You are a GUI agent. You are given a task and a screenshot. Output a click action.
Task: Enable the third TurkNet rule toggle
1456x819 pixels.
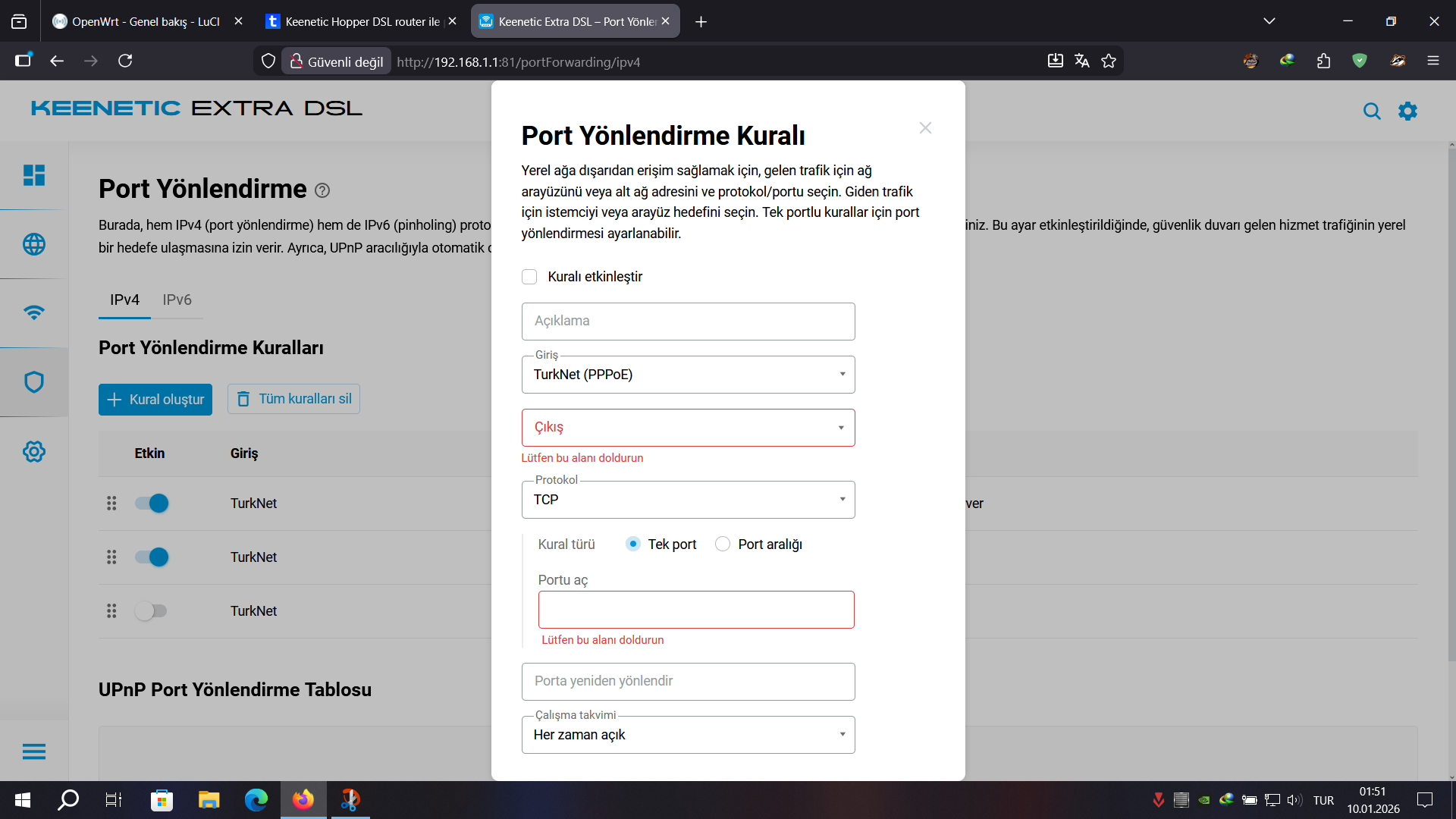(x=151, y=611)
